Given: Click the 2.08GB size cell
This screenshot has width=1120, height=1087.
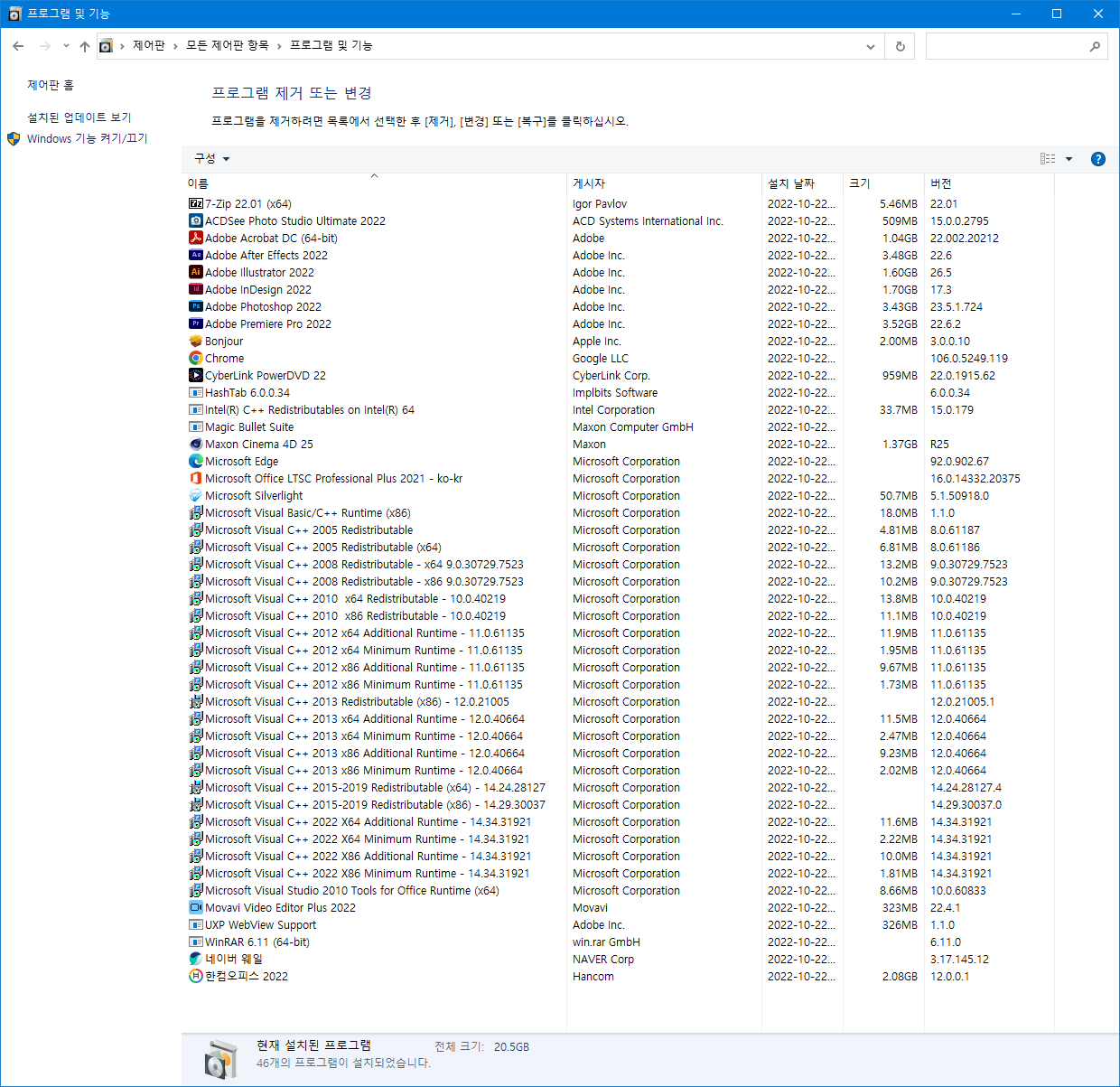Looking at the screenshot, I should click(x=900, y=977).
